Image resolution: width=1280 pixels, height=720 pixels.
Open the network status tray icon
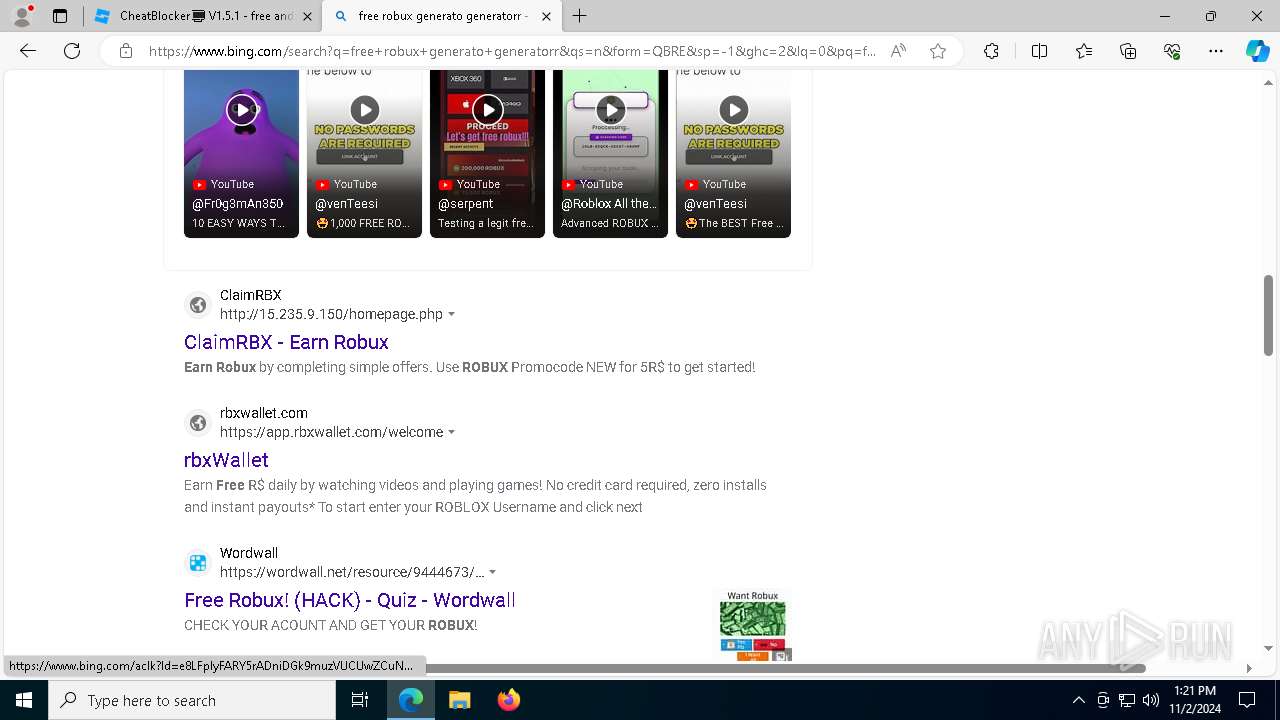click(x=1127, y=700)
